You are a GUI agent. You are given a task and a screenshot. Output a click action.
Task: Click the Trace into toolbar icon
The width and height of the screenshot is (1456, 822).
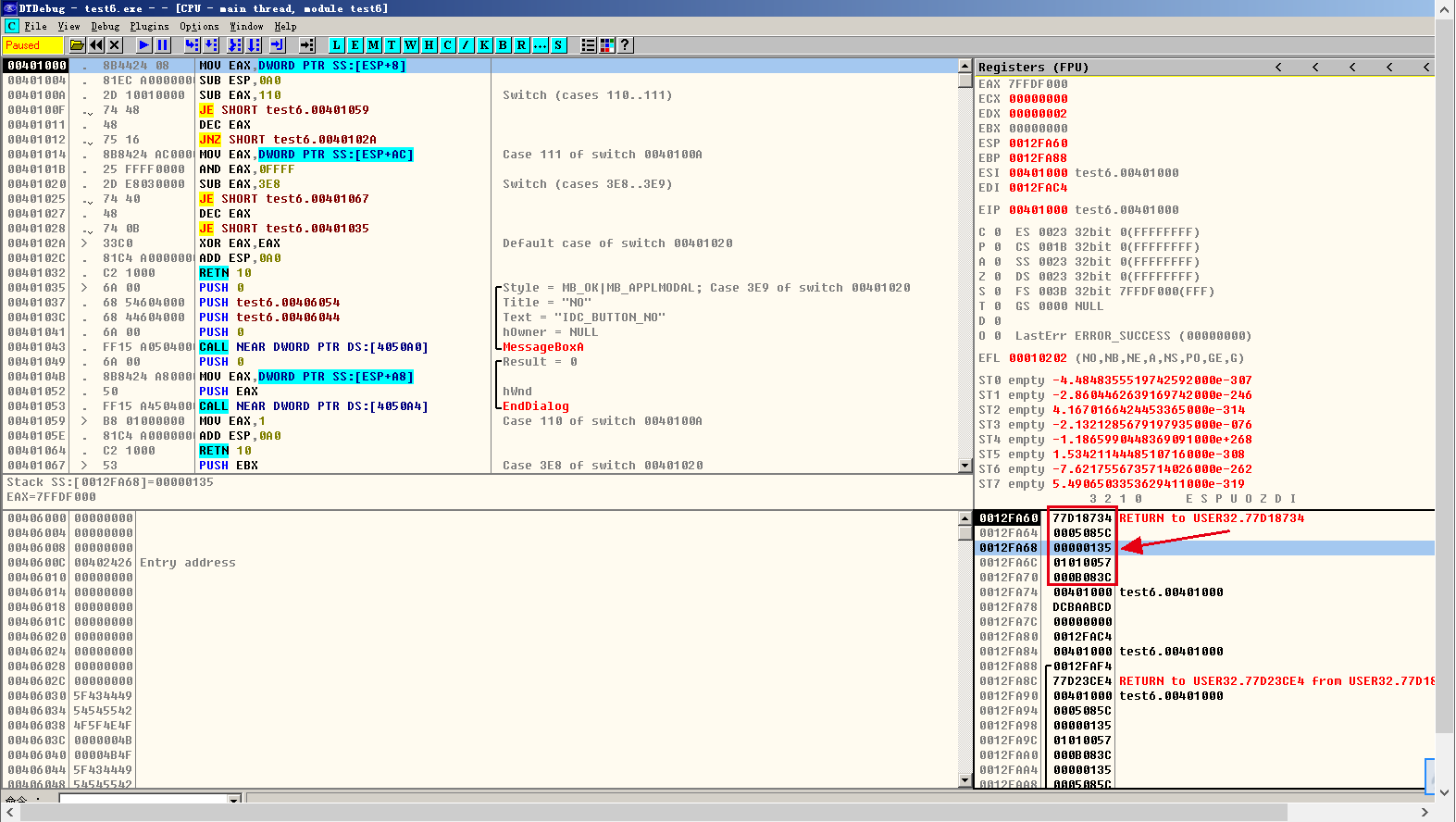pyautogui.click(x=235, y=44)
